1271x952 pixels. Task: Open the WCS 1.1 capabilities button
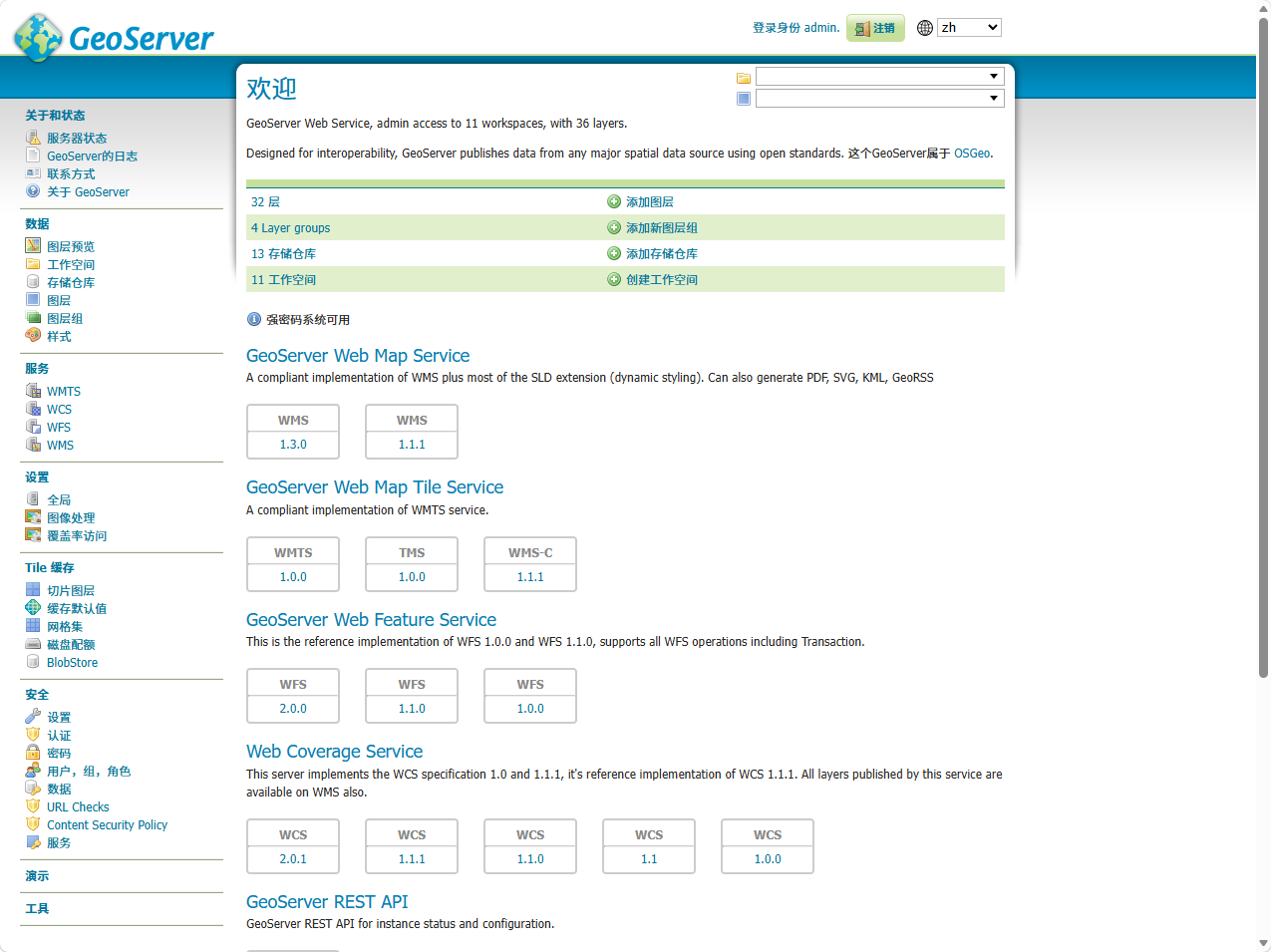coord(649,846)
